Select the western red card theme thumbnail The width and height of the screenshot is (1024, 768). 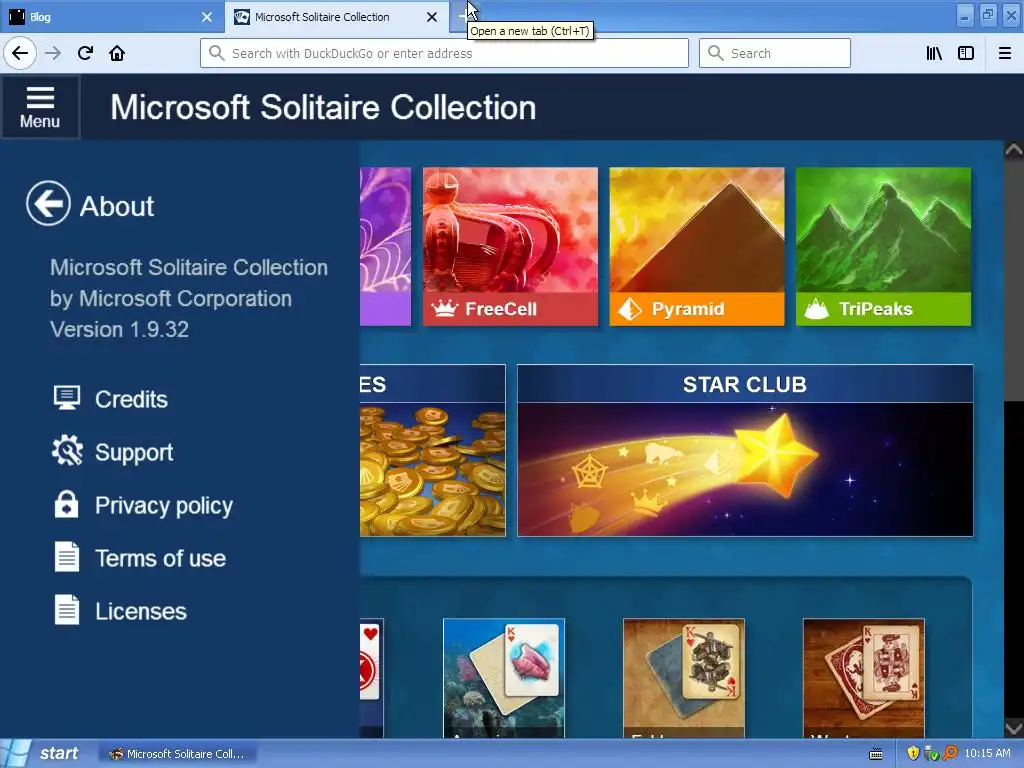[863, 678]
